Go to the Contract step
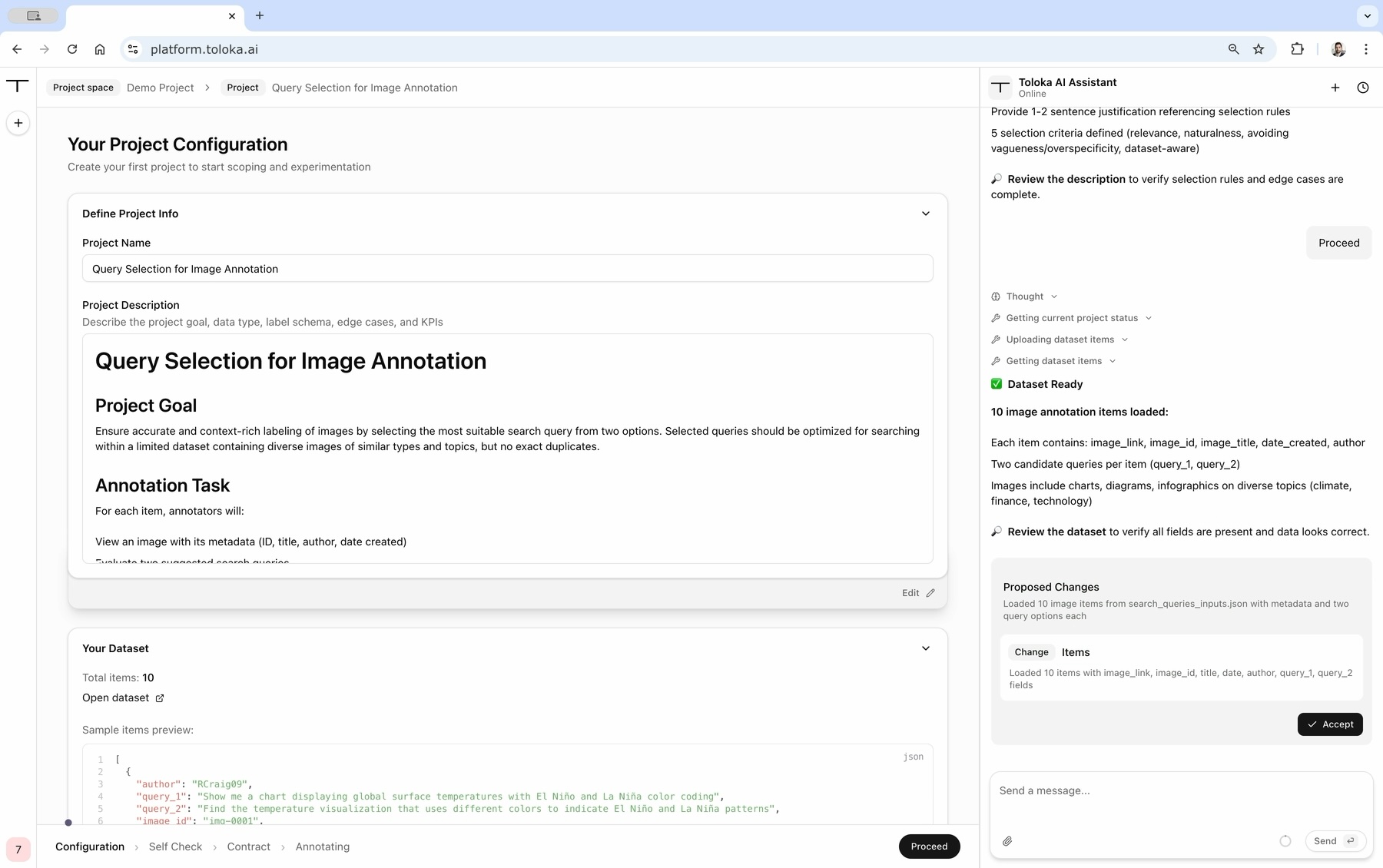1383x868 pixels. tap(248, 846)
